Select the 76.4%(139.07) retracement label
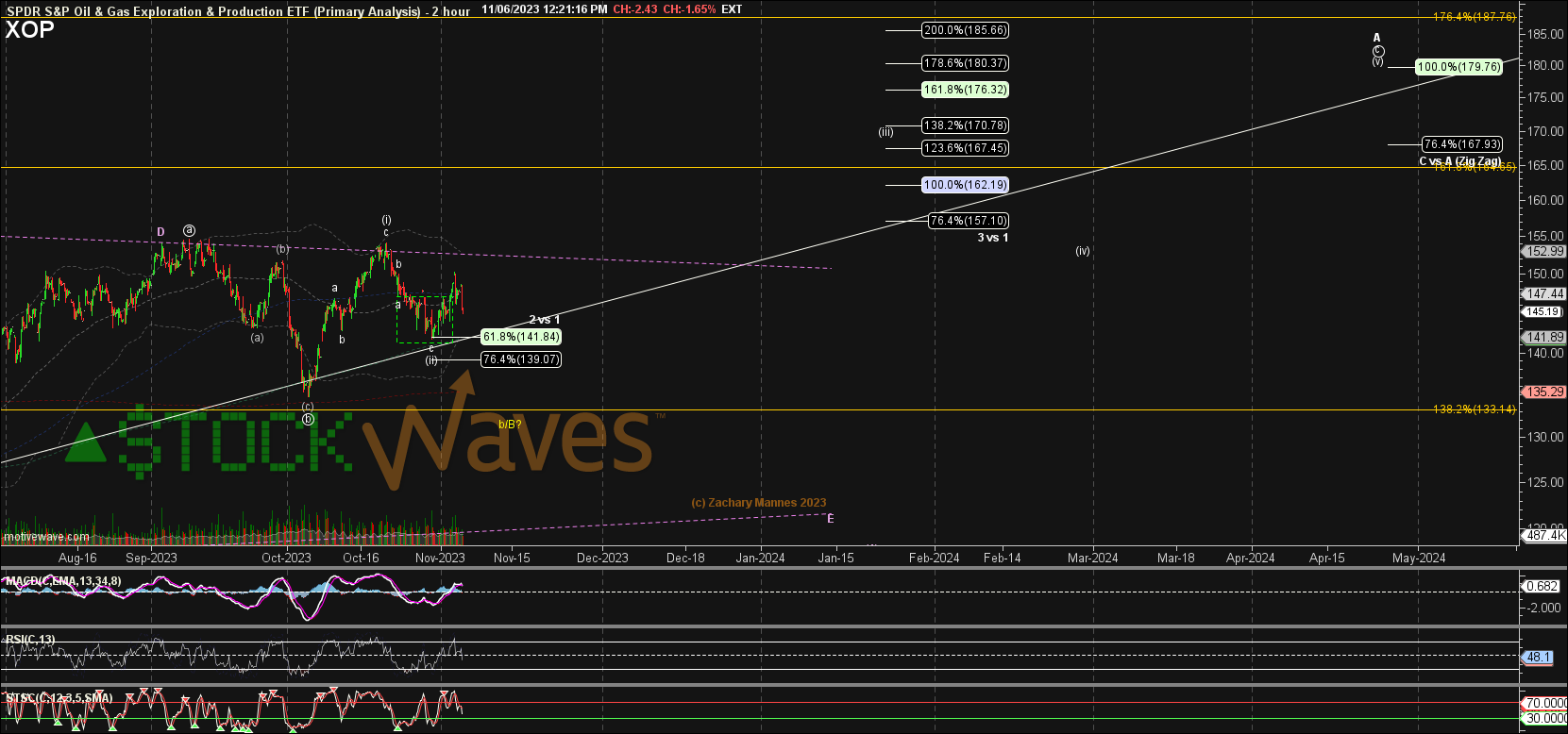 click(x=521, y=359)
